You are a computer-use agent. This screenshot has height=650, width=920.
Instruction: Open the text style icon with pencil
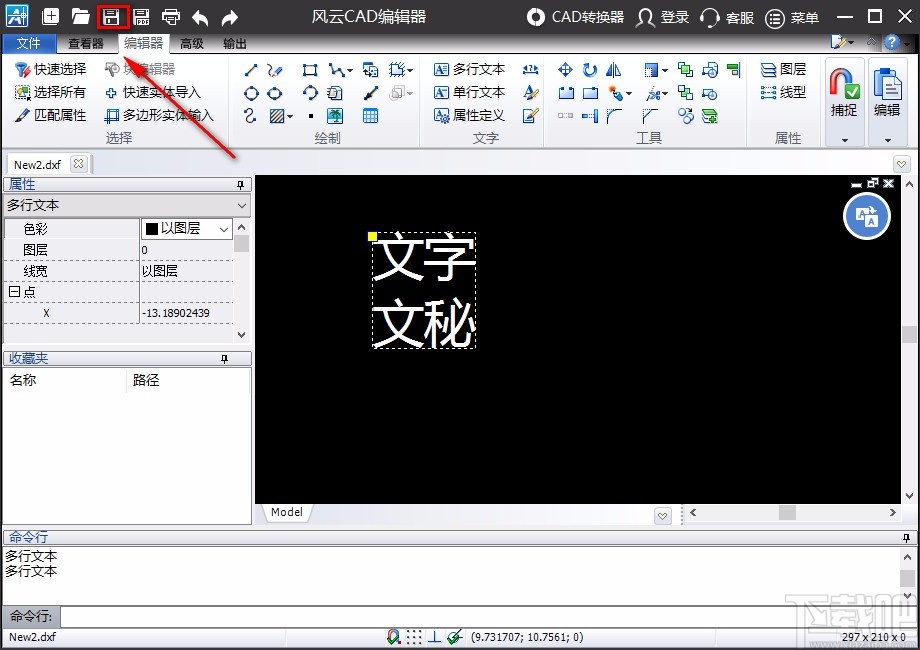(x=530, y=92)
